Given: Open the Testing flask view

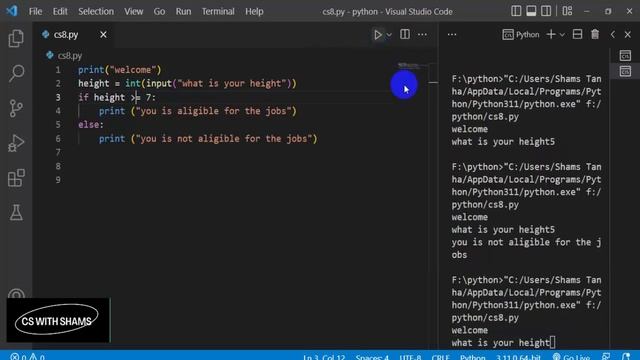Looking at the screenshot, I should [16, 213].
